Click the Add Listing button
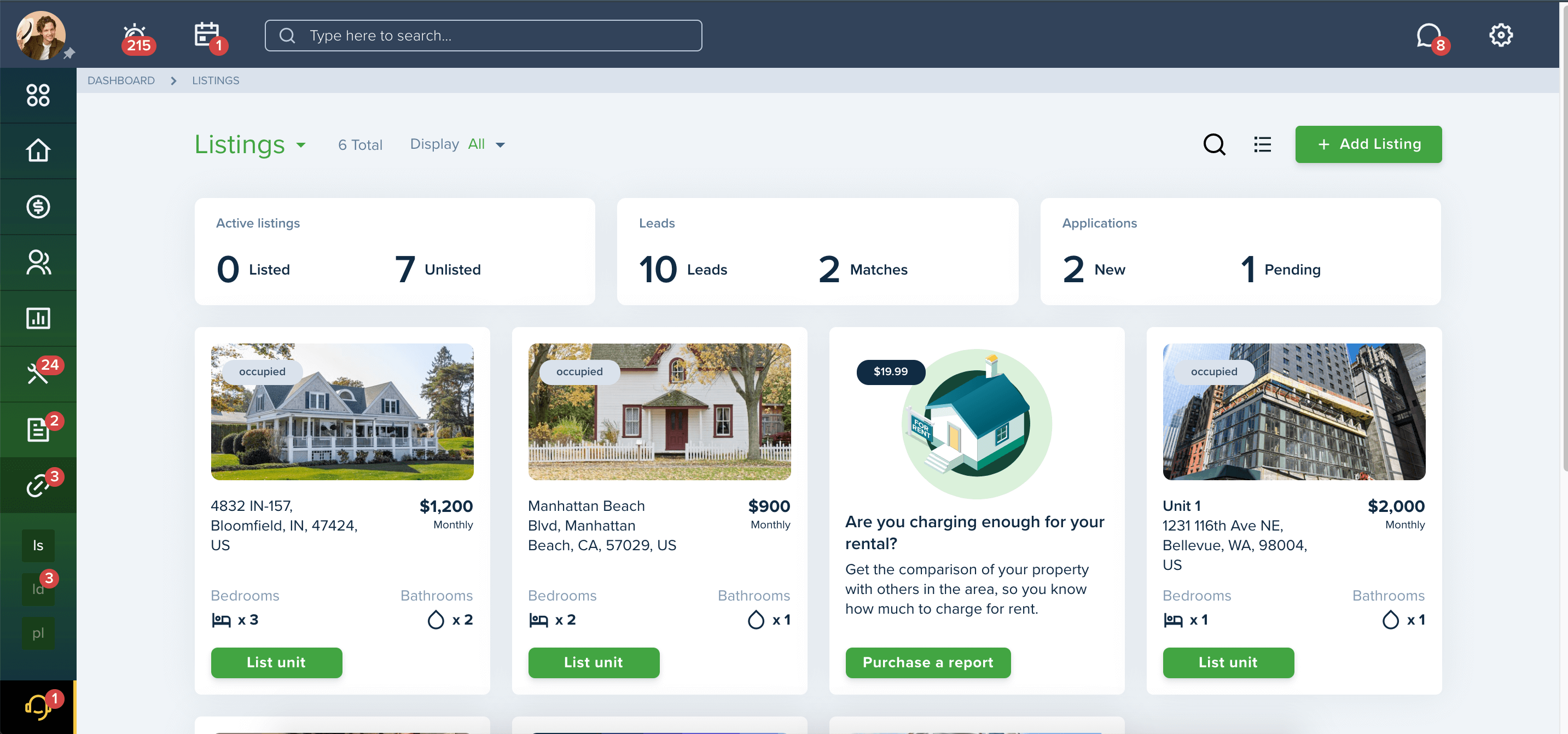This screenshot has width=1568, height=734. (x=1368, y=144)
